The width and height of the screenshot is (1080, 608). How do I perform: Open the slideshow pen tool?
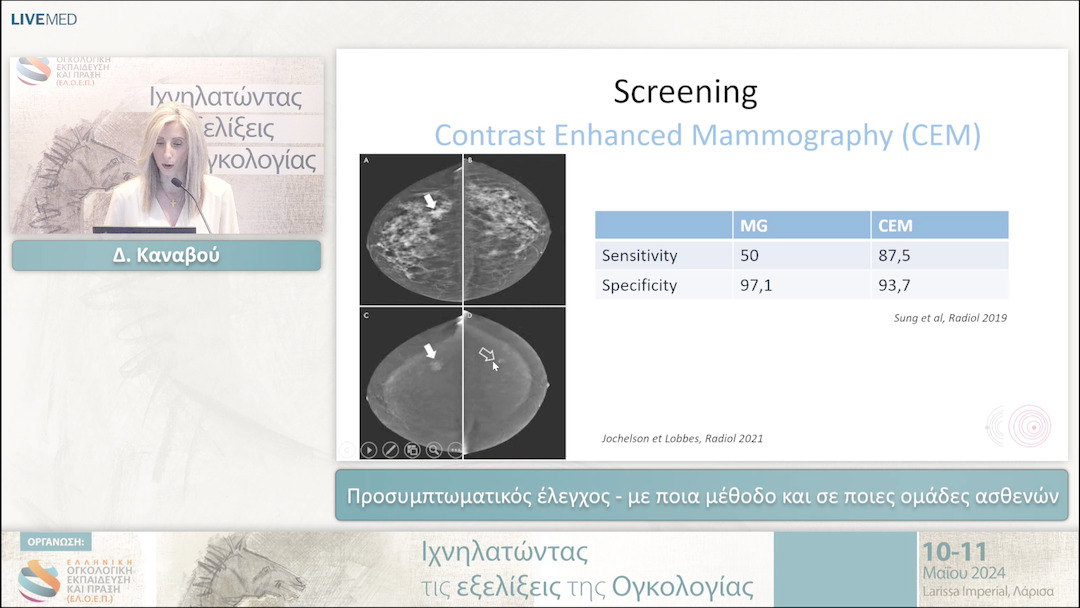click(391, 450)
